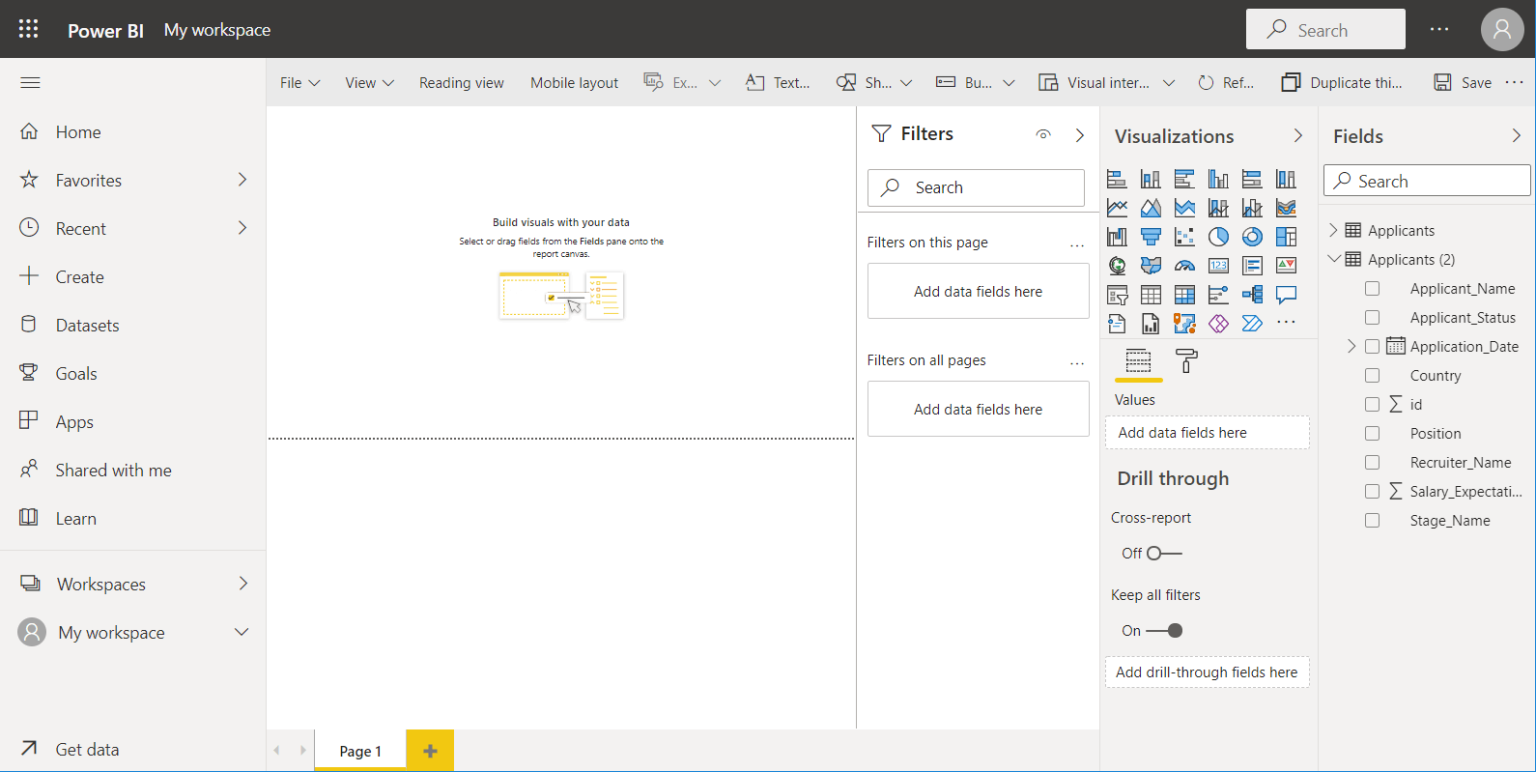Tick the Applicant_Name field checkbox

click(x=1372, y=288)
